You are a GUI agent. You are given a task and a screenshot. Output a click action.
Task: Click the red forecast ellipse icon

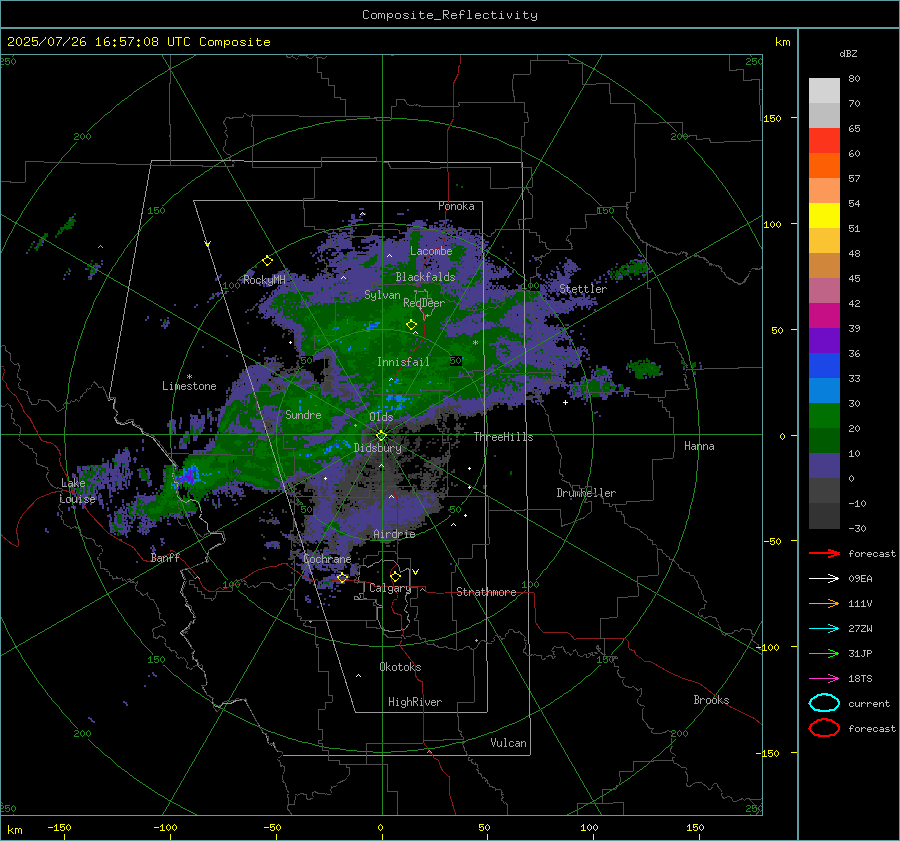point(824,728)
